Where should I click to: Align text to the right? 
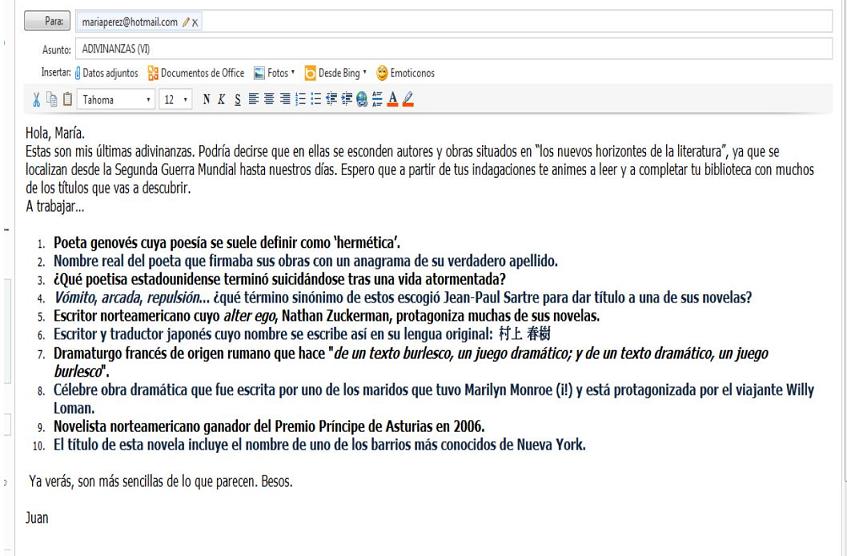pos(285,99)
